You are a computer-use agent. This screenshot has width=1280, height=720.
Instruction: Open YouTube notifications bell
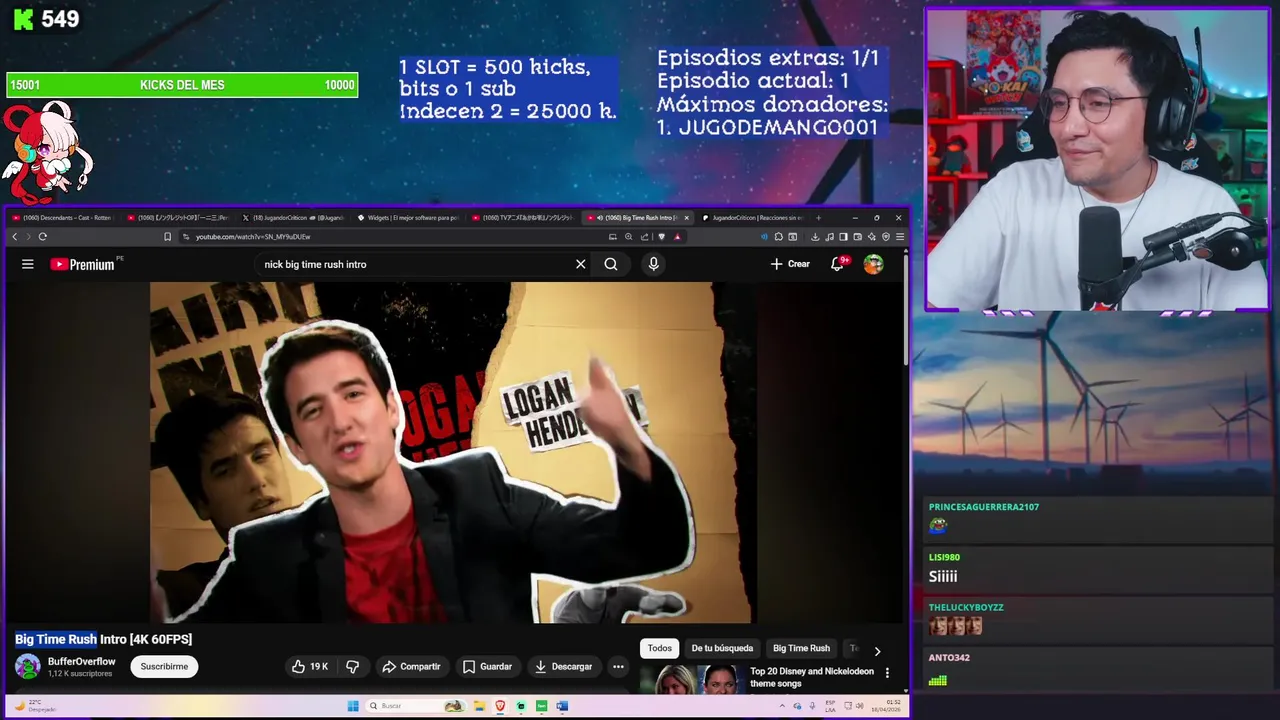(838, 264)
